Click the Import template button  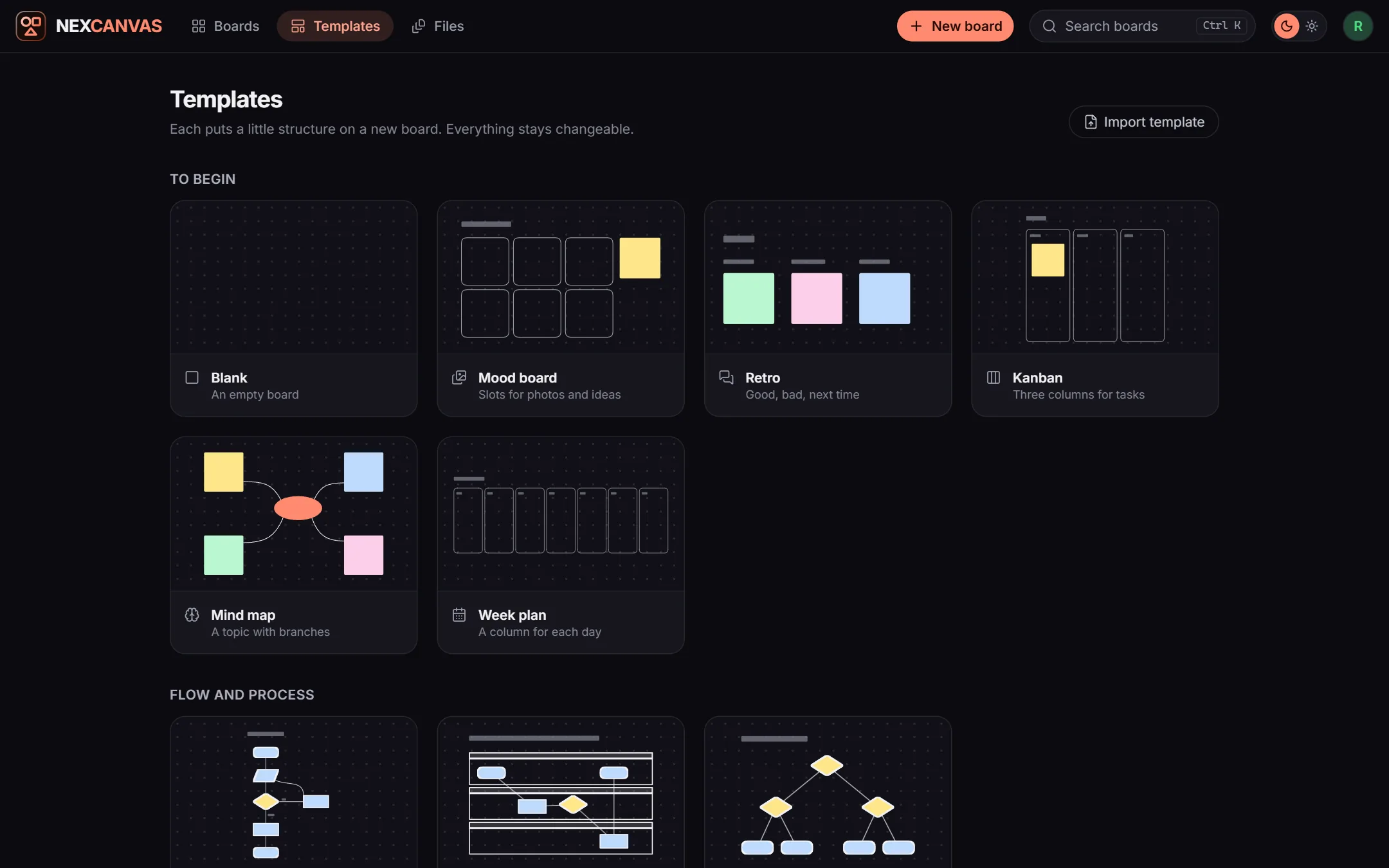pos(1143,122)
